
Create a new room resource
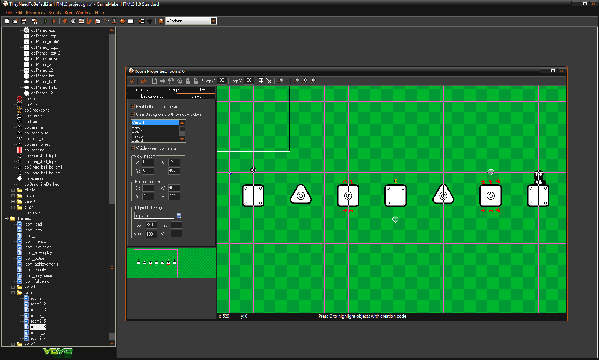(x=131, y=21)
